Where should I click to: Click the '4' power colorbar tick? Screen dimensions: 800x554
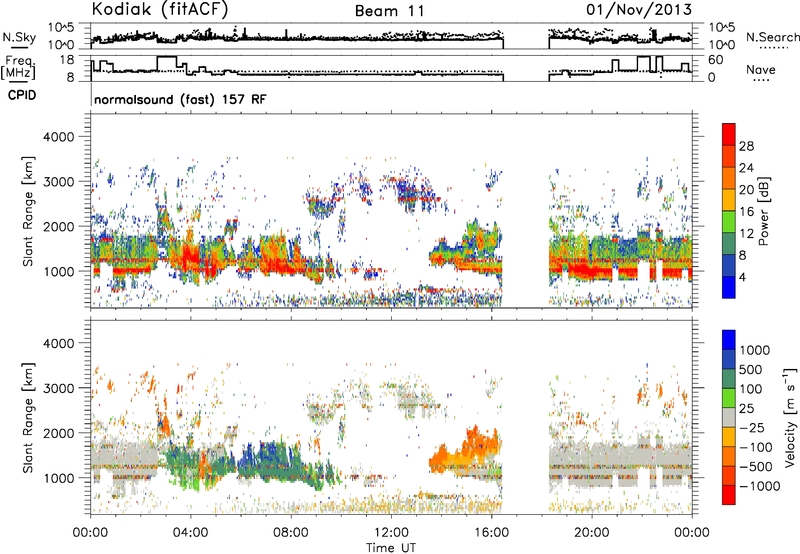(x=742, y=277)
